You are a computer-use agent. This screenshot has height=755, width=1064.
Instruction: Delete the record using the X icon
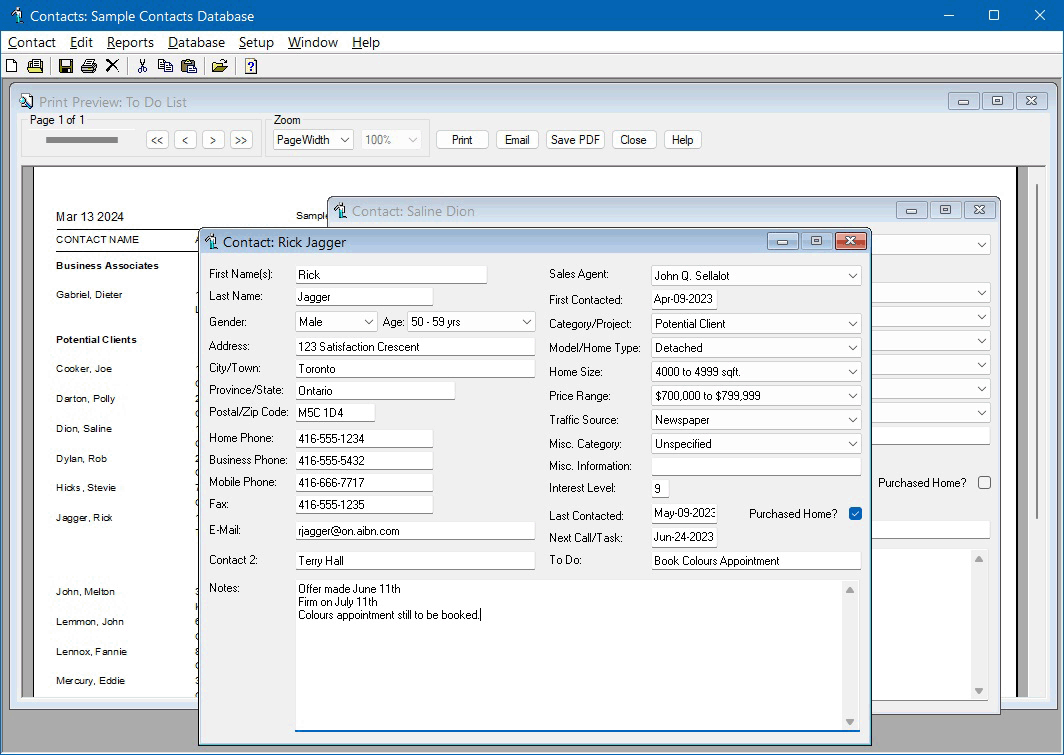tap(111, 65)
